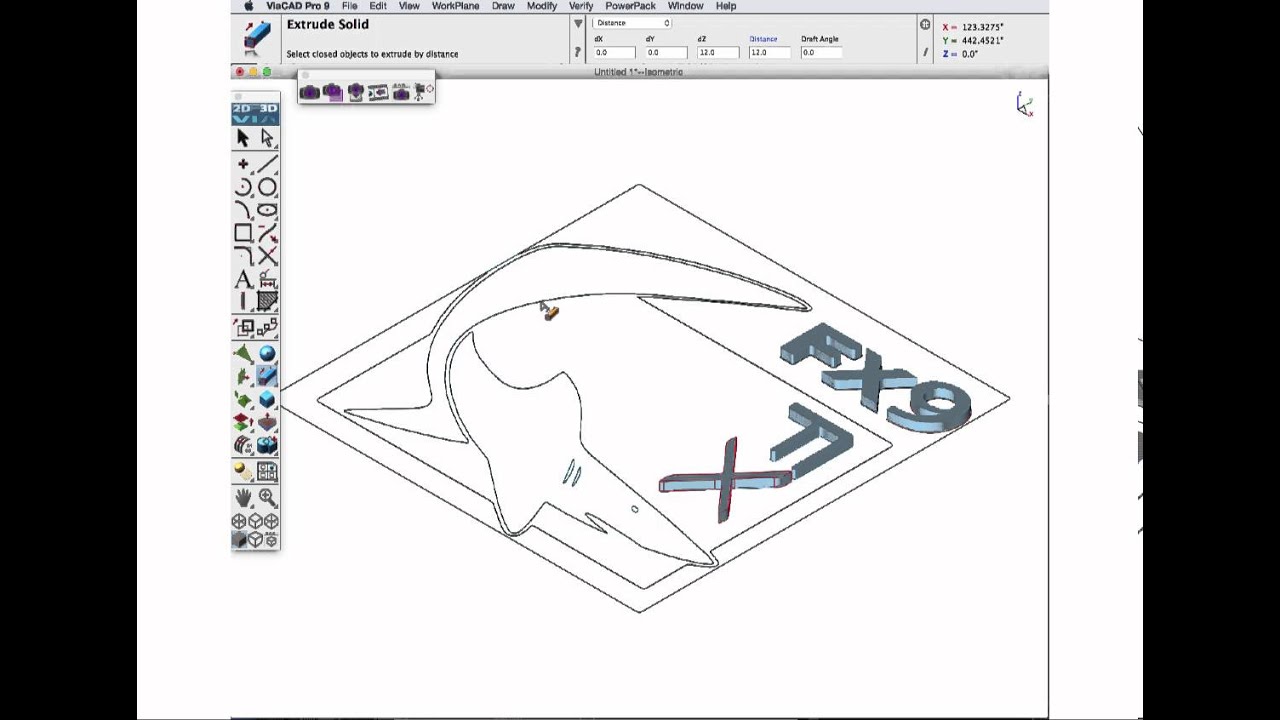Pick the Circle tool
Image resolution: width=1280 pixels, height=720 pixels.
point(267,187)
